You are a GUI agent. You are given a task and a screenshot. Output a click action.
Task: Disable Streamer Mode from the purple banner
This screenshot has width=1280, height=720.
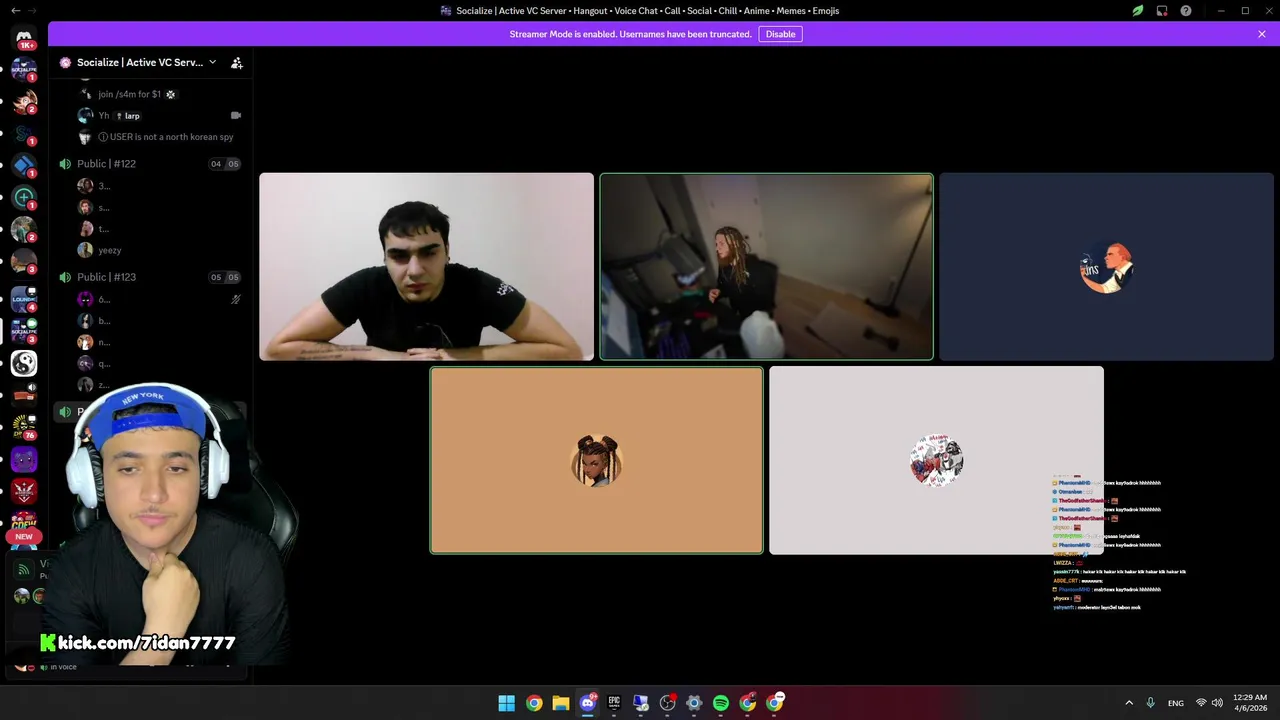tap(780, 34)
